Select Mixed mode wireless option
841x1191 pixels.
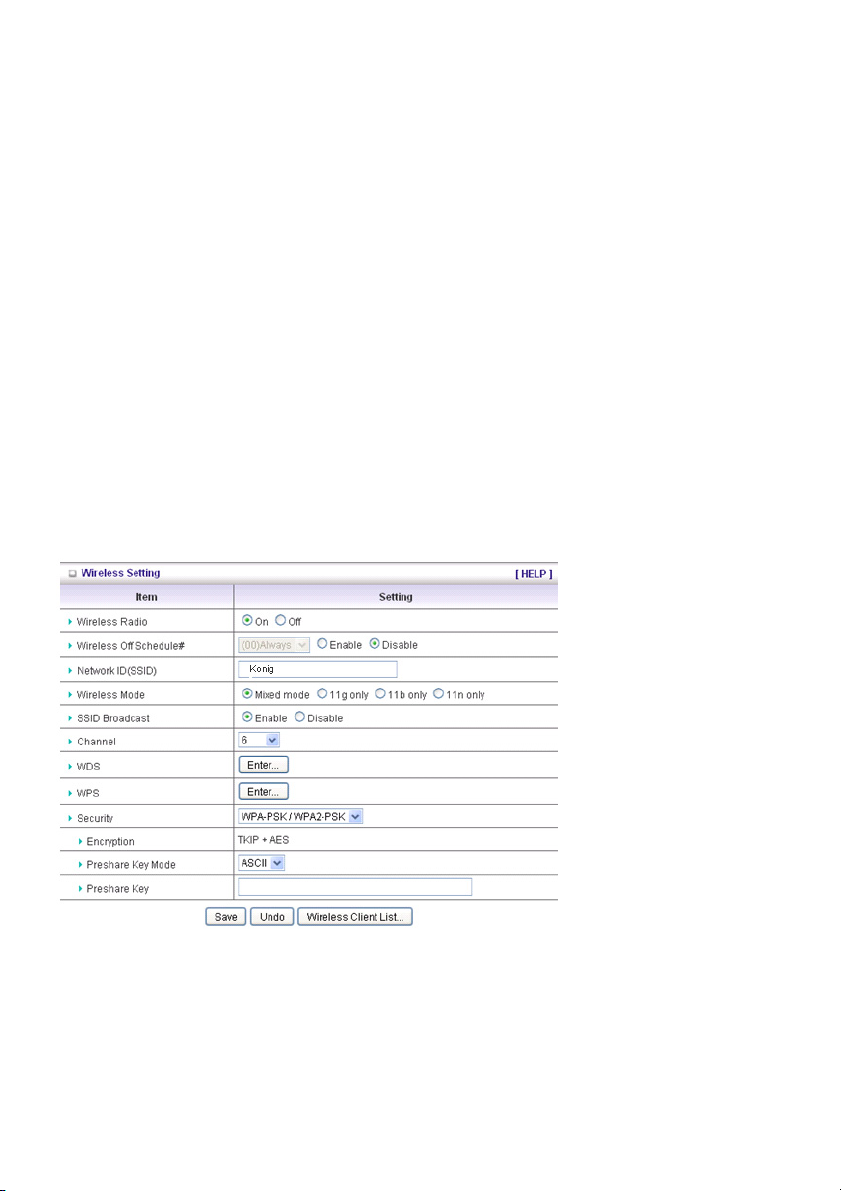[247, 694]
